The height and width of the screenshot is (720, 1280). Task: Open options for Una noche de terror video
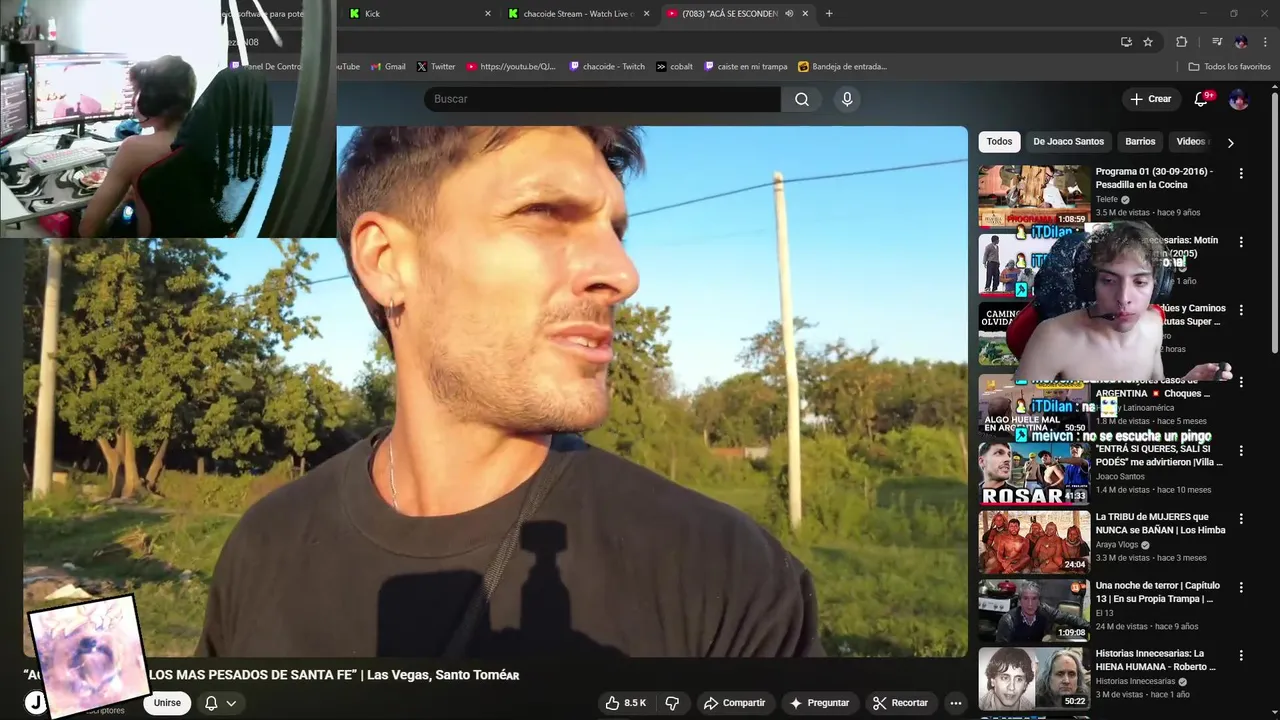pyautogui.click(x=1241, y=587)
